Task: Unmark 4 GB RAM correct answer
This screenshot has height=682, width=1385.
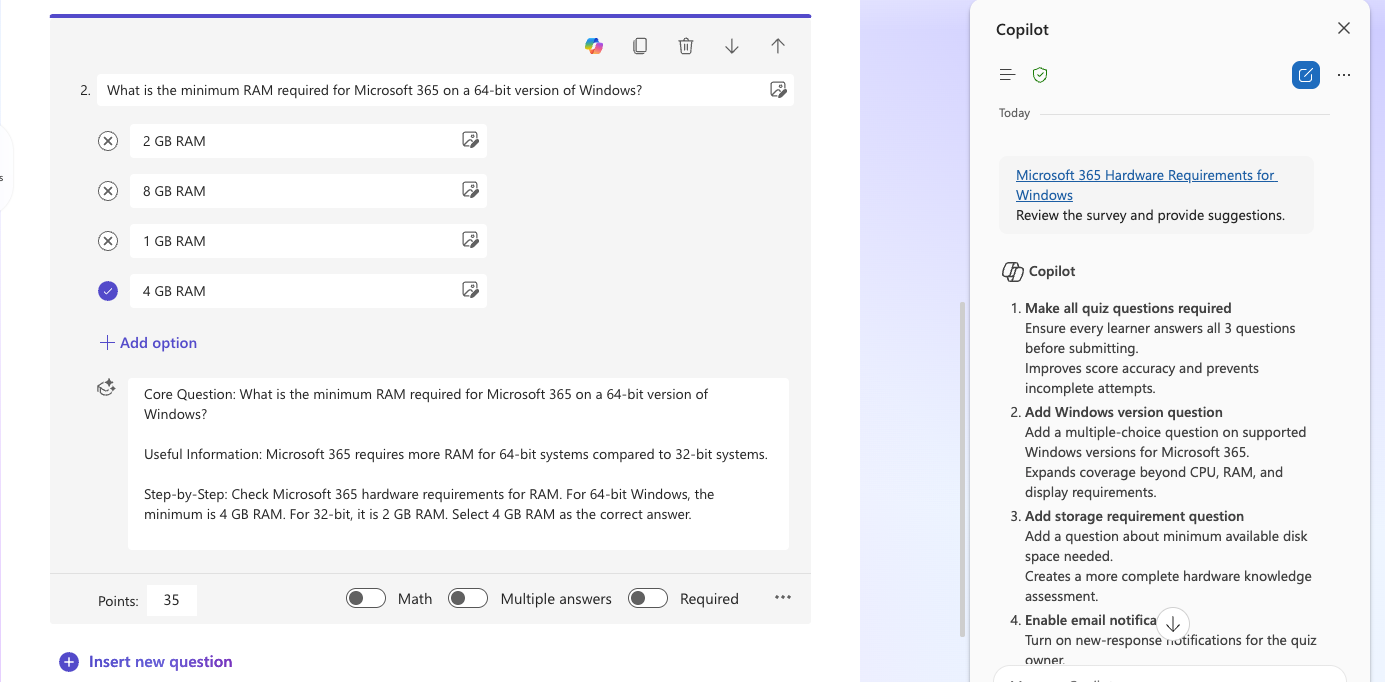Action: click(x=108, y=291)
